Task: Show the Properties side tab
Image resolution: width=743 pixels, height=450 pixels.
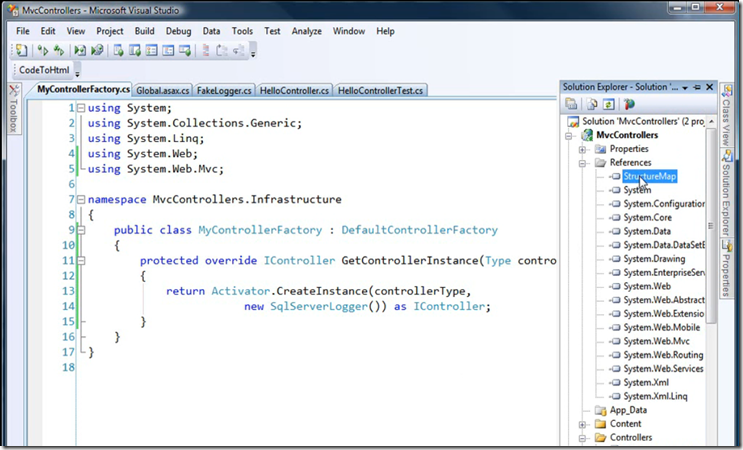Action: click(726, 268)
